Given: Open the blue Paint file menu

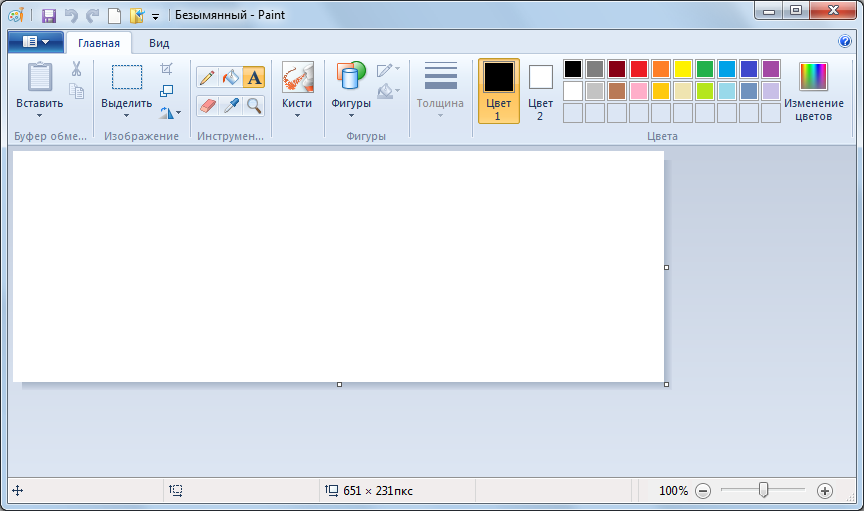Looking at the screenshot, I should pyautogui.click(x=35, y=42).
